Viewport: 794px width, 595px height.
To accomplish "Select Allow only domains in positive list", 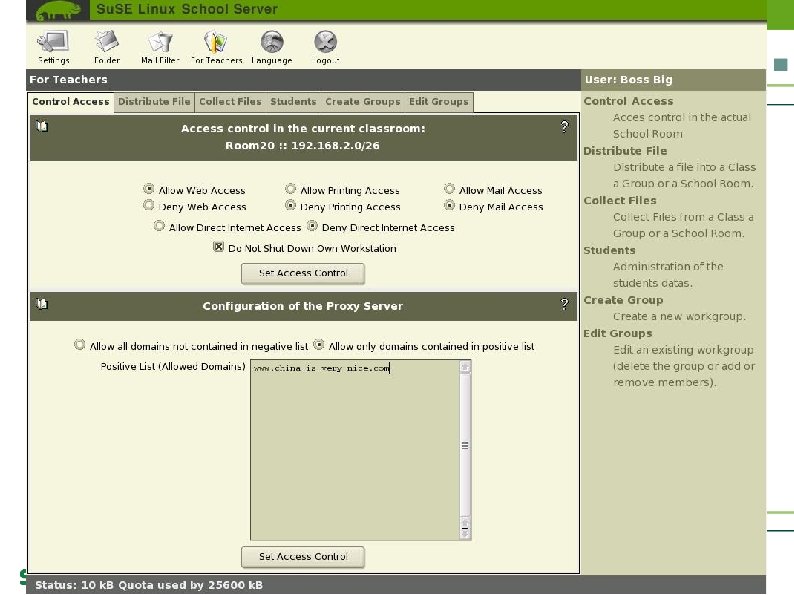I will [319, 345].
